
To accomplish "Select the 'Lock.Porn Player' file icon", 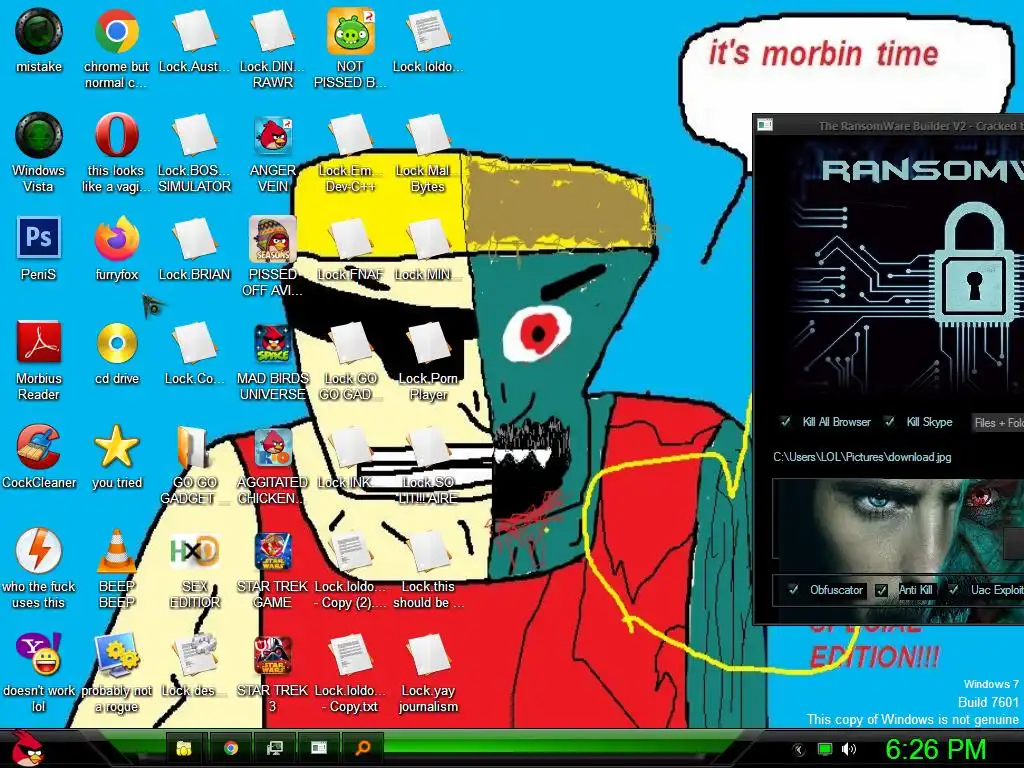I will coord(428,342).
